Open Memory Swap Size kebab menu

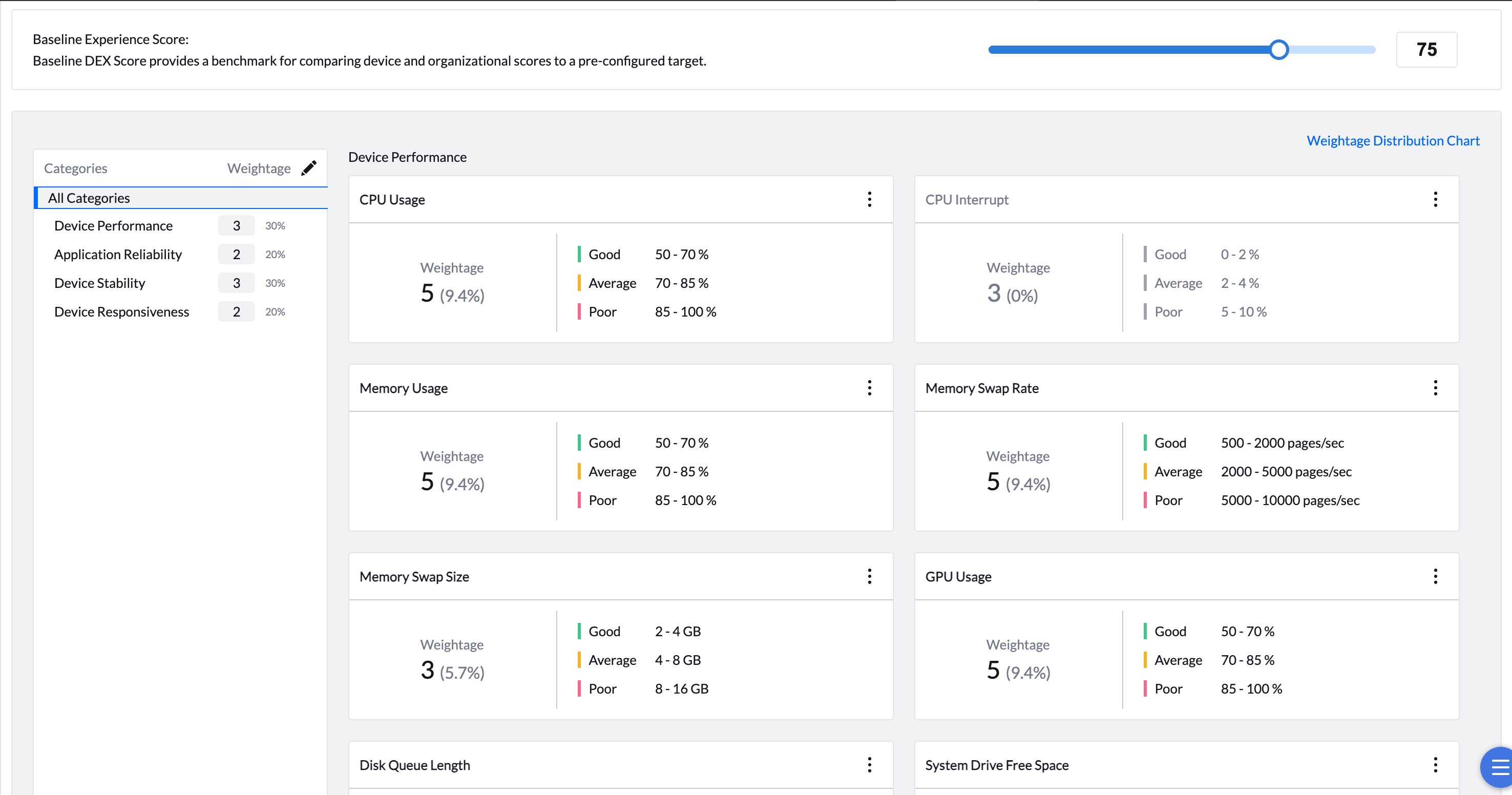click(x=869, y=577)
